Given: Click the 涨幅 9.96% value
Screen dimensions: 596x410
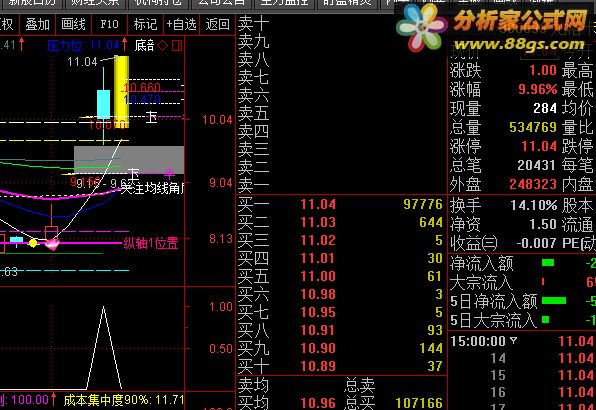Looking at the screenshot, I should [538, 89].
